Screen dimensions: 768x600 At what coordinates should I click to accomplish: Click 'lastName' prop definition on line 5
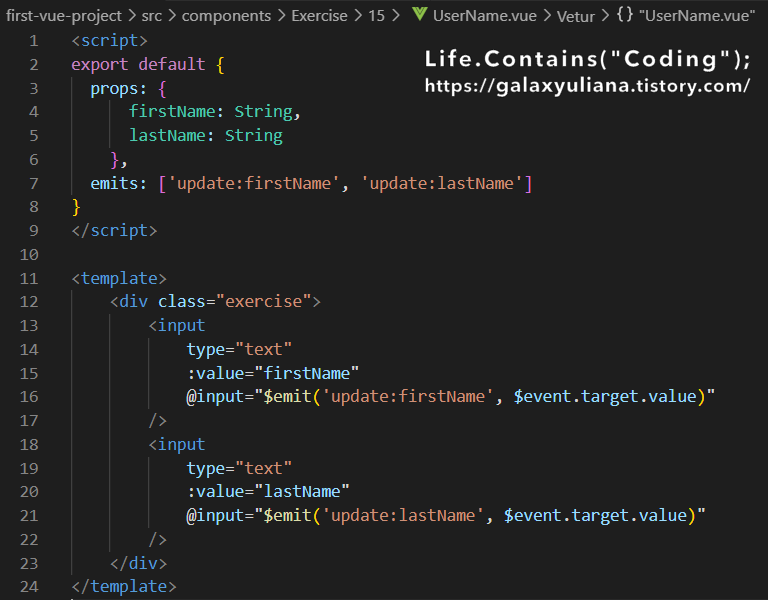(x=168, y=135)
